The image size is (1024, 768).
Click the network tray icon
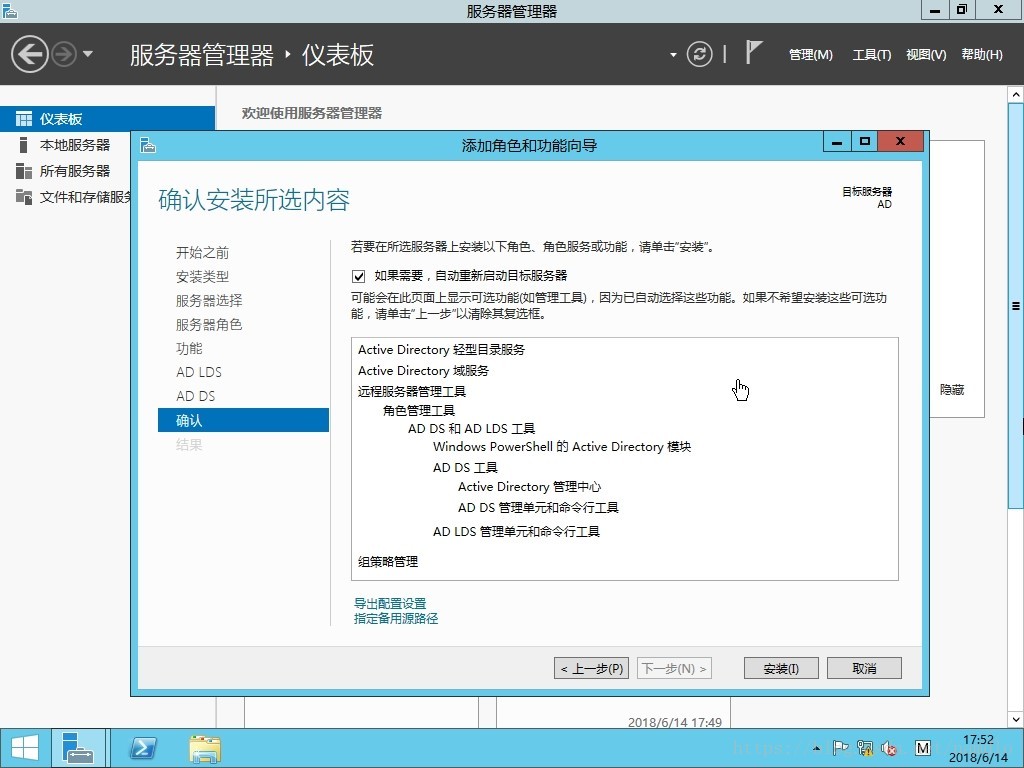pos(865,748)
